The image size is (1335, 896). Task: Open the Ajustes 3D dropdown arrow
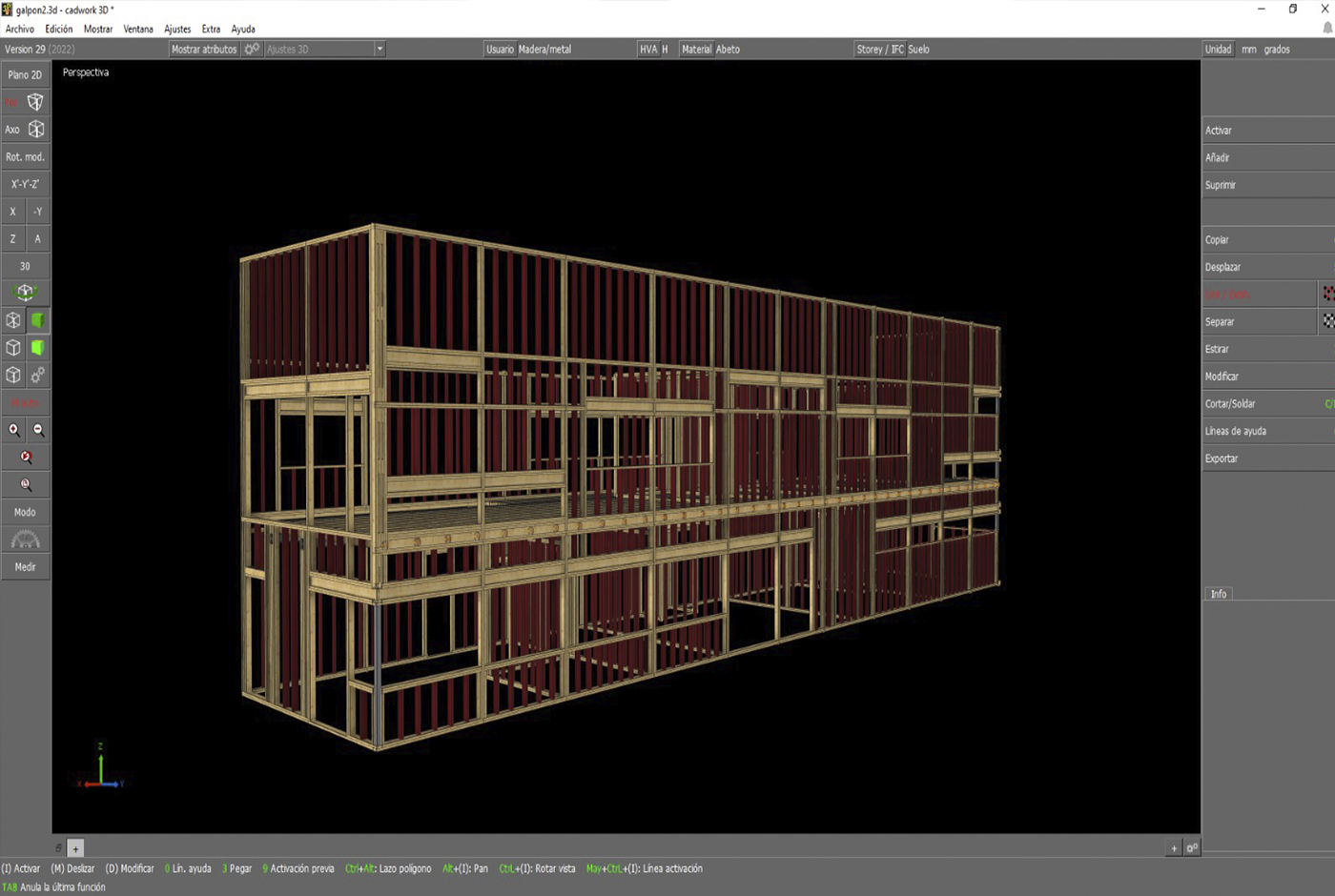click(x=380, y=49)
